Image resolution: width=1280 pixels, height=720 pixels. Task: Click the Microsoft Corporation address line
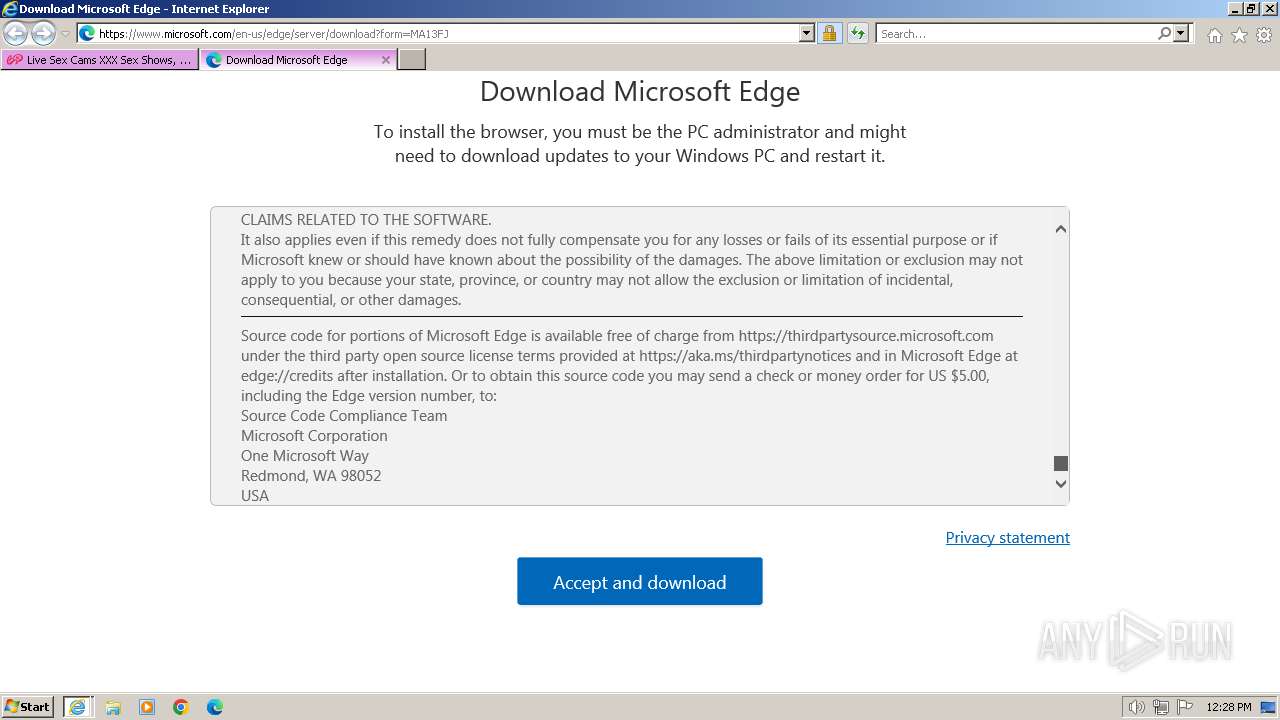click(314, 435)
